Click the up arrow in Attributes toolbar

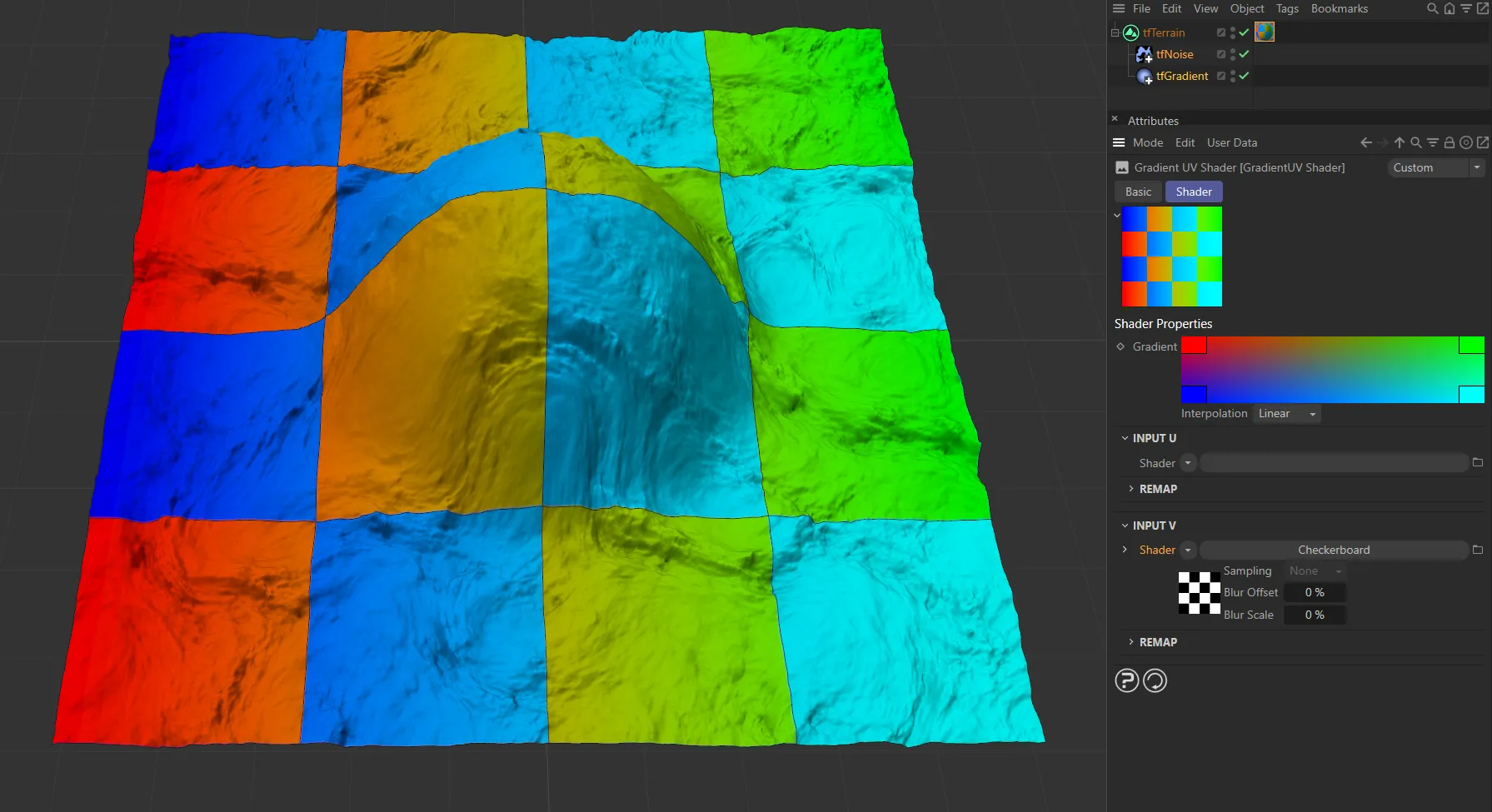pyautogui.click(x=1400, y=143)
